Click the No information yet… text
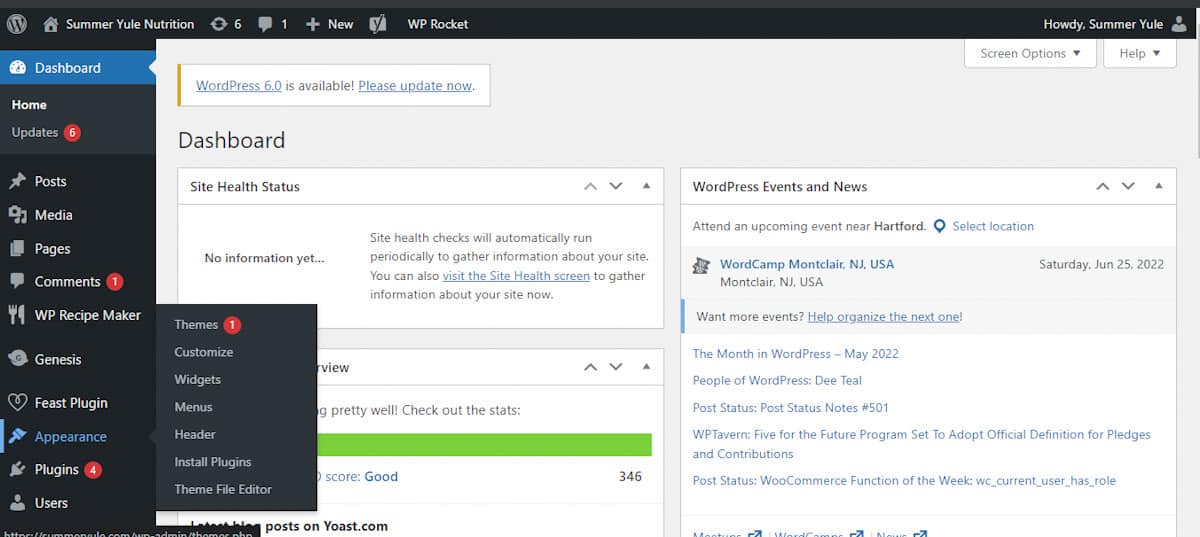1200x537 pixels. click(264, 258)
